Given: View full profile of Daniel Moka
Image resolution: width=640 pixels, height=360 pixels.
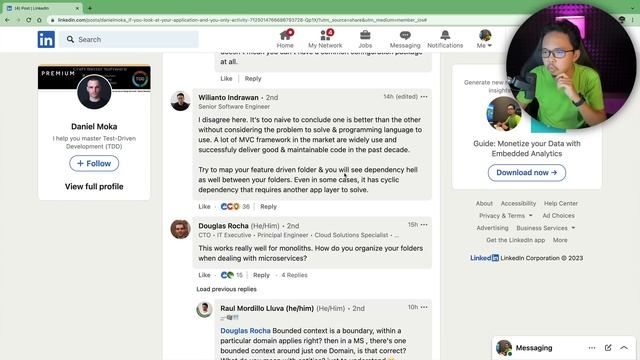Looking at the screenshot, I should click(x=94, y=187).
